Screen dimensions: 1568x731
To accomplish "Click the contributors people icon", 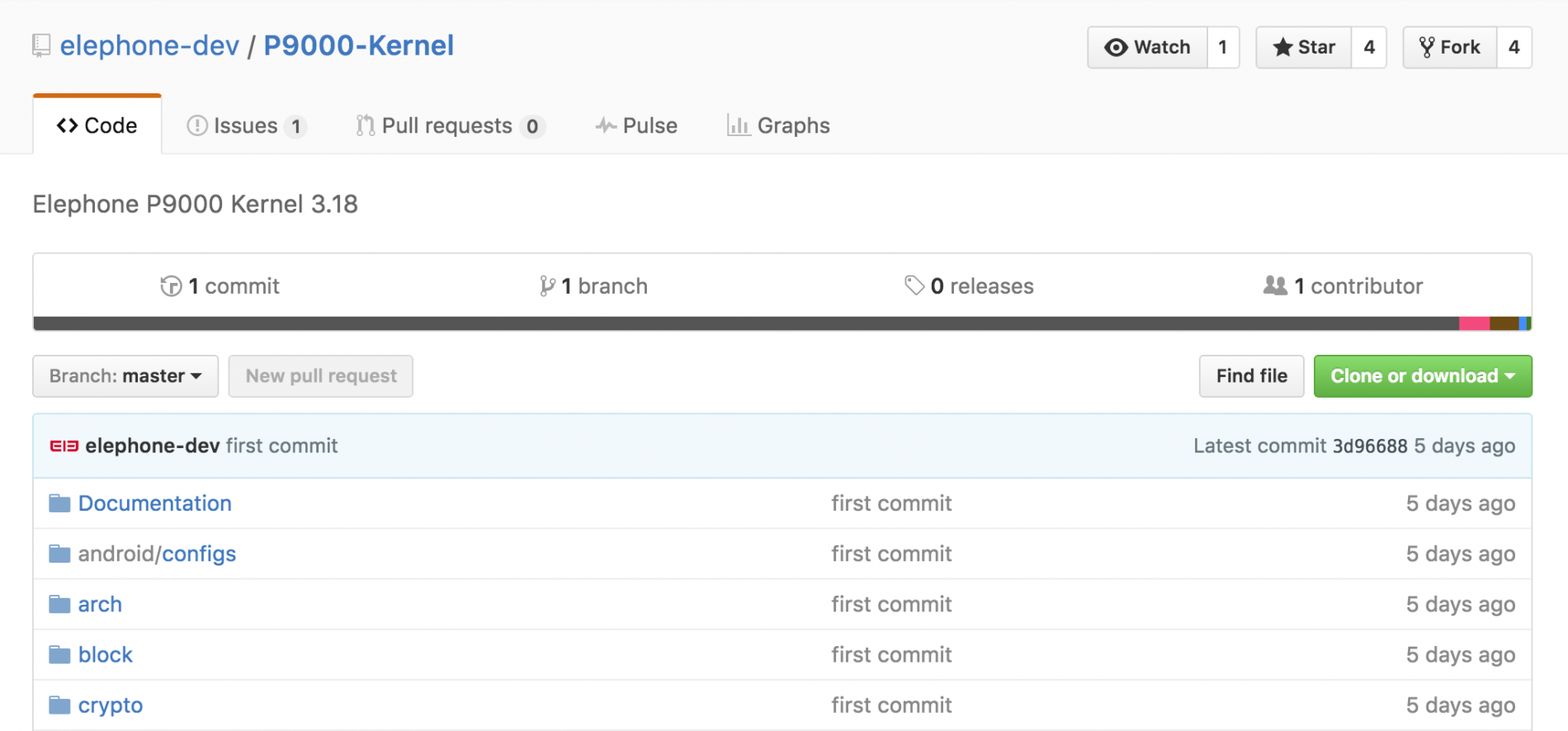I will pos(1275,285).
